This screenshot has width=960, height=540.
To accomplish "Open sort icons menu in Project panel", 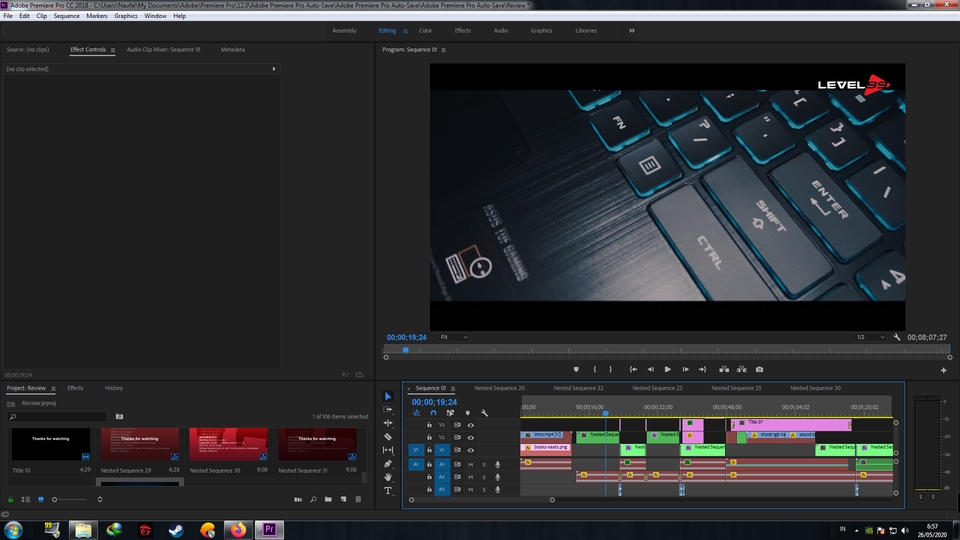I will pyautogui.click(x=100, y=500).
